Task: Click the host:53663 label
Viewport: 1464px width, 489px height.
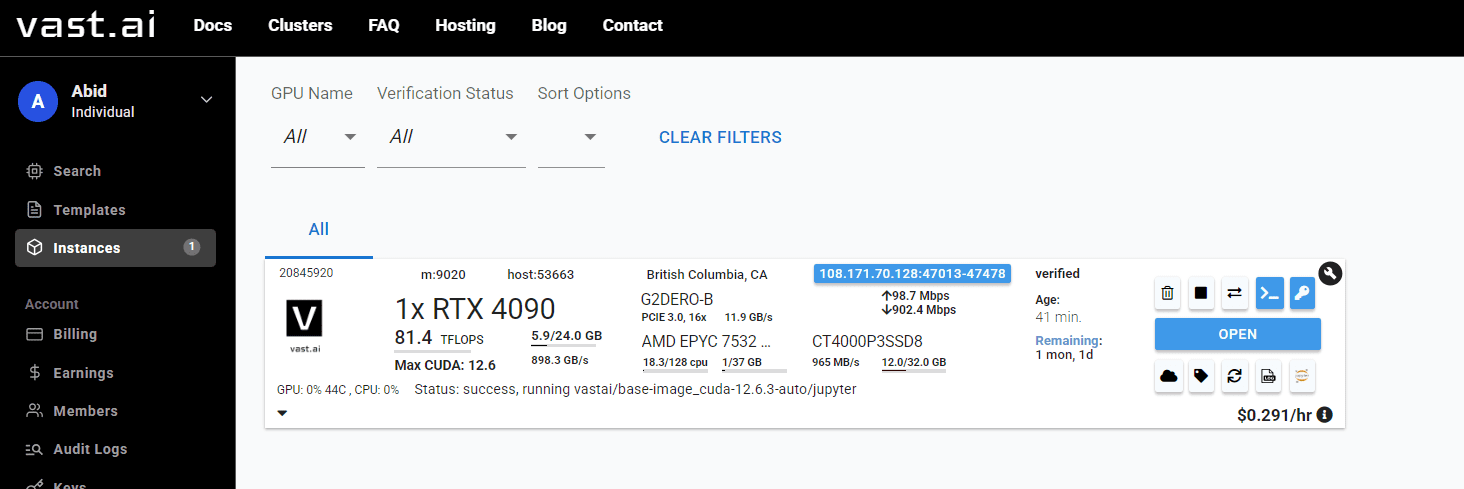Action: (541, 274)
